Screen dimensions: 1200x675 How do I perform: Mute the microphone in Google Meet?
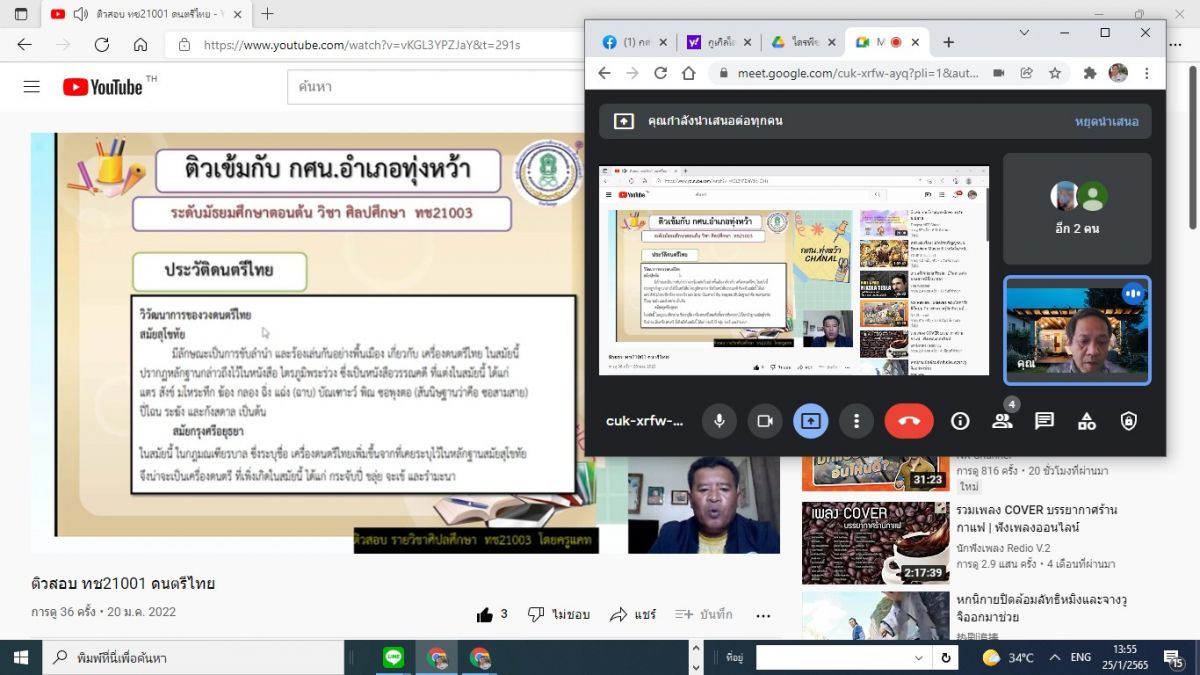pos(718,421)
